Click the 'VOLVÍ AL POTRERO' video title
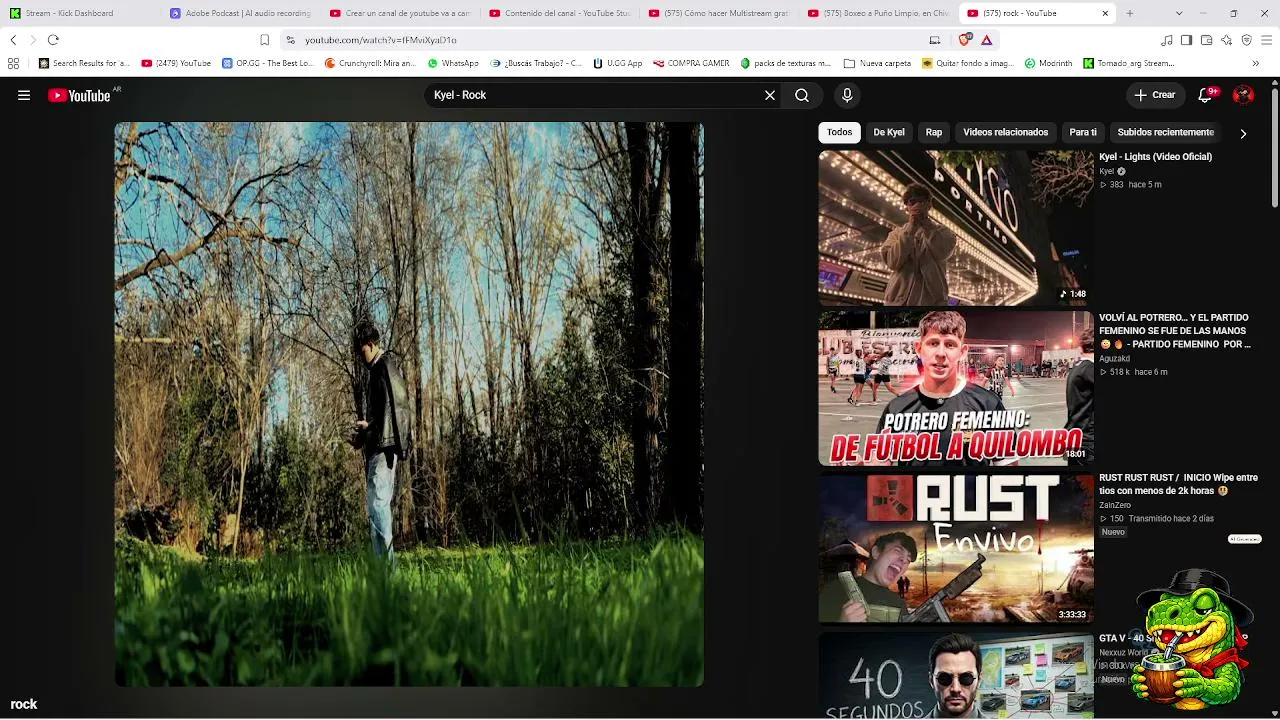This screenshot has width=1280, height=720. click(x=1175, y=331)
